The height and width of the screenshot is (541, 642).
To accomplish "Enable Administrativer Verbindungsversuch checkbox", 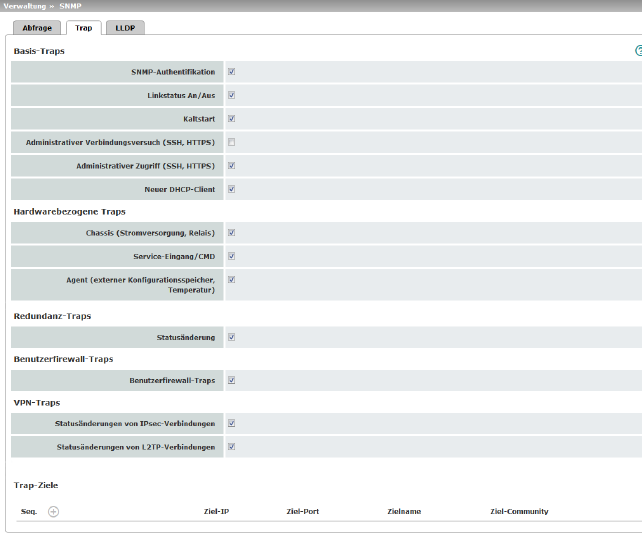I will 231,142.
